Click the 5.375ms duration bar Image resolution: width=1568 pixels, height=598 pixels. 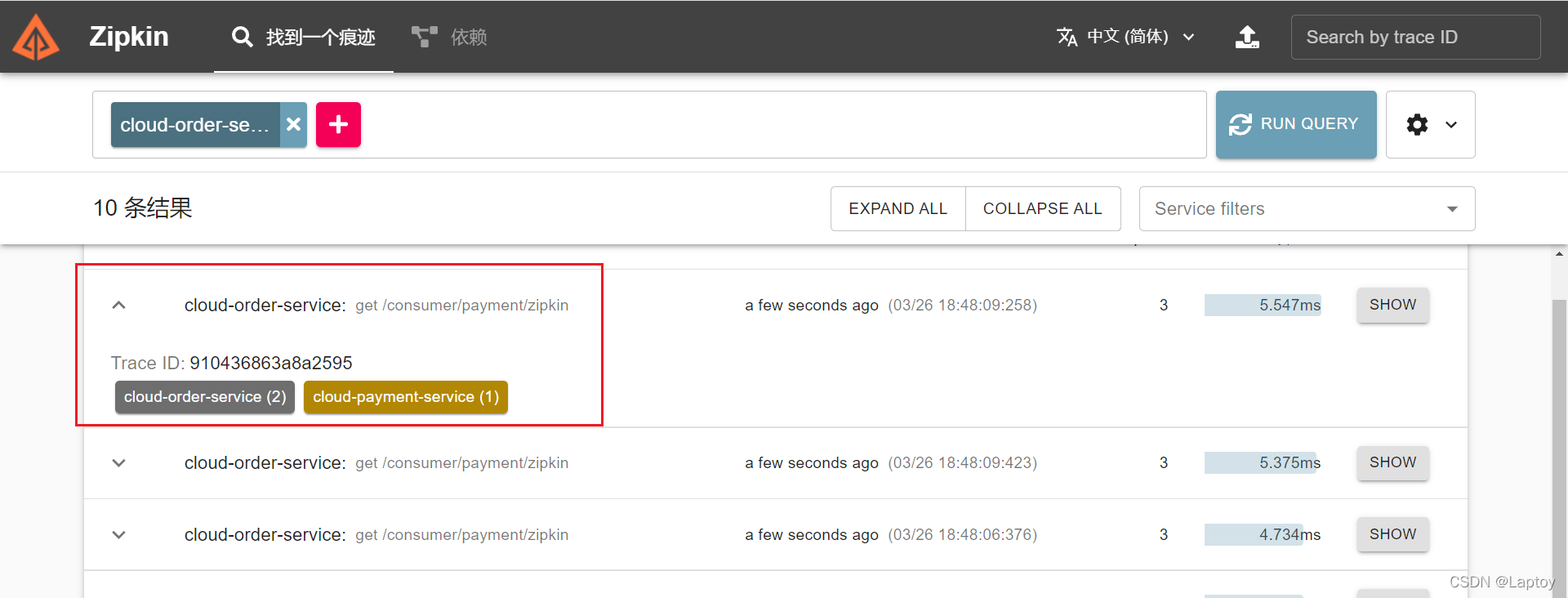(x=1263, y=463)
